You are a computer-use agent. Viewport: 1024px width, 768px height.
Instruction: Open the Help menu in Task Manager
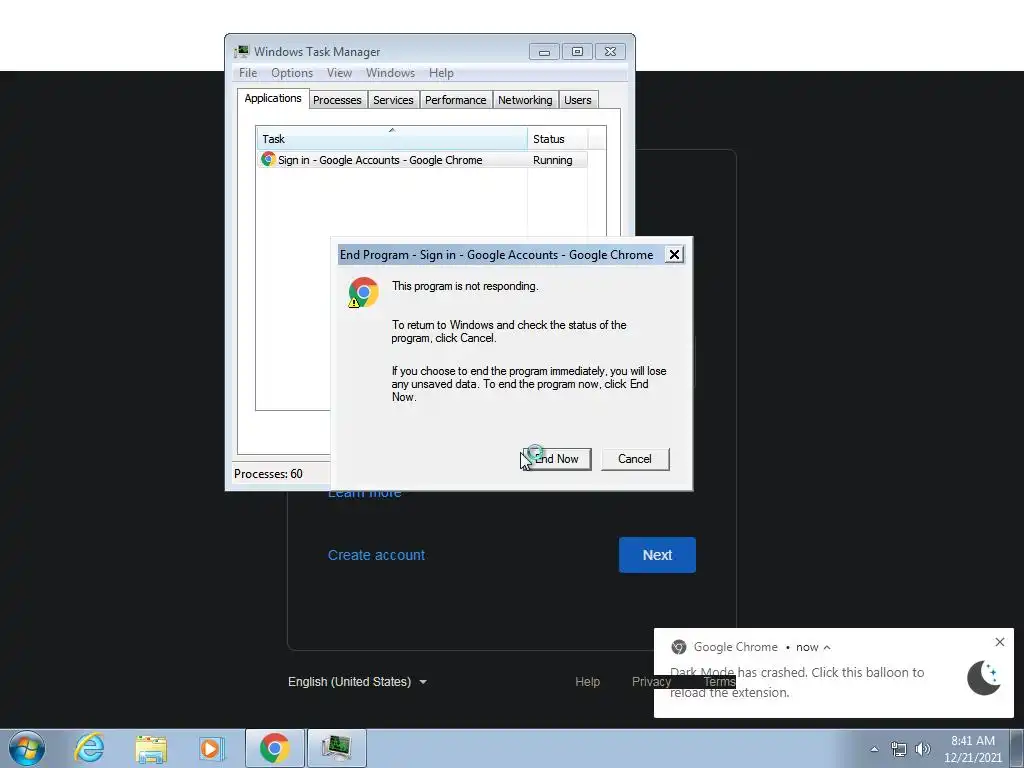(441, 73)
